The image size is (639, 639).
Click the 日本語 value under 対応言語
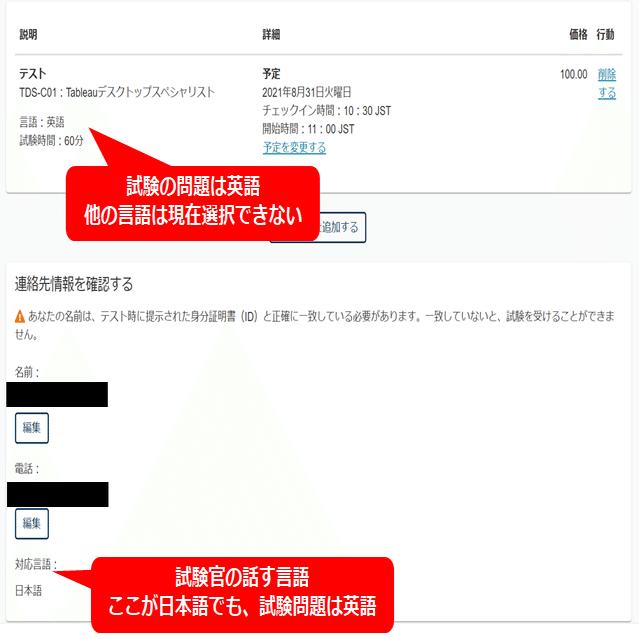(x=29, y=591)
